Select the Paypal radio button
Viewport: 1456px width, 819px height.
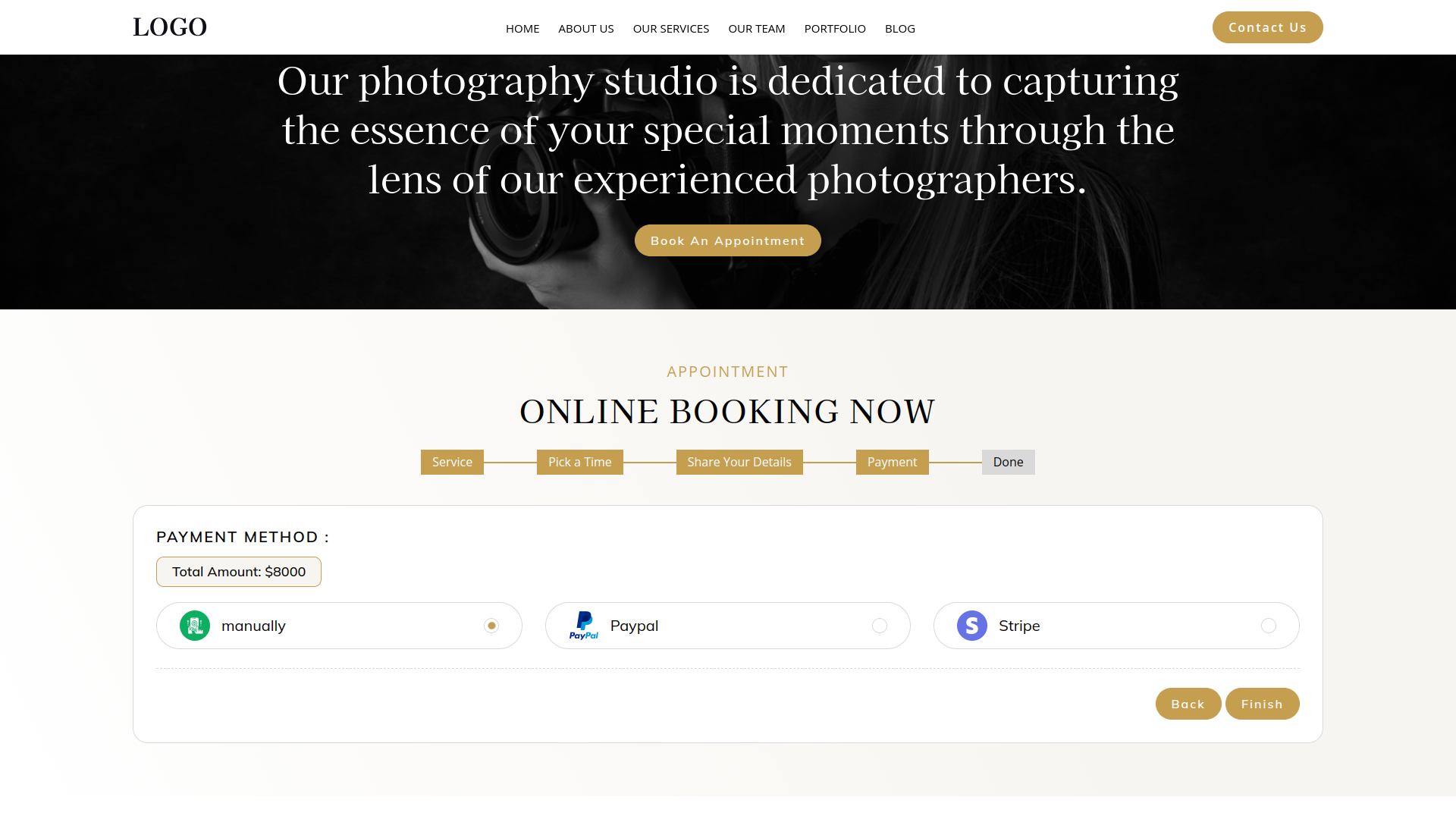point(880,626)
